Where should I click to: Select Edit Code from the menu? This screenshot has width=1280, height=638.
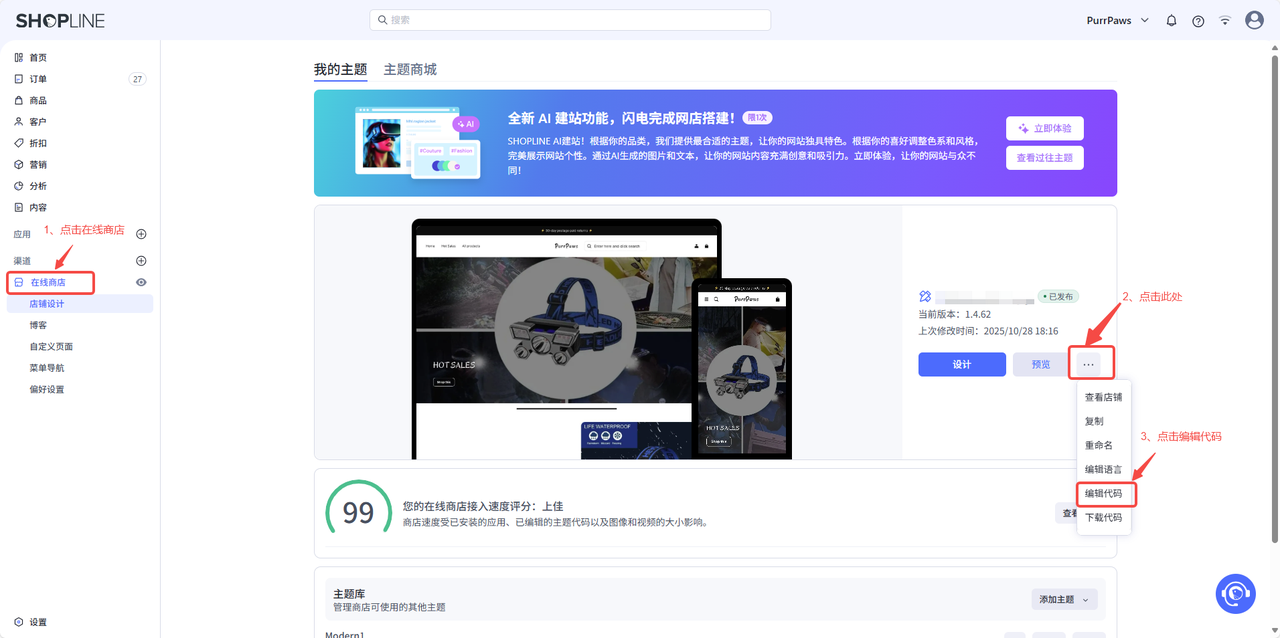point(1103,494)
